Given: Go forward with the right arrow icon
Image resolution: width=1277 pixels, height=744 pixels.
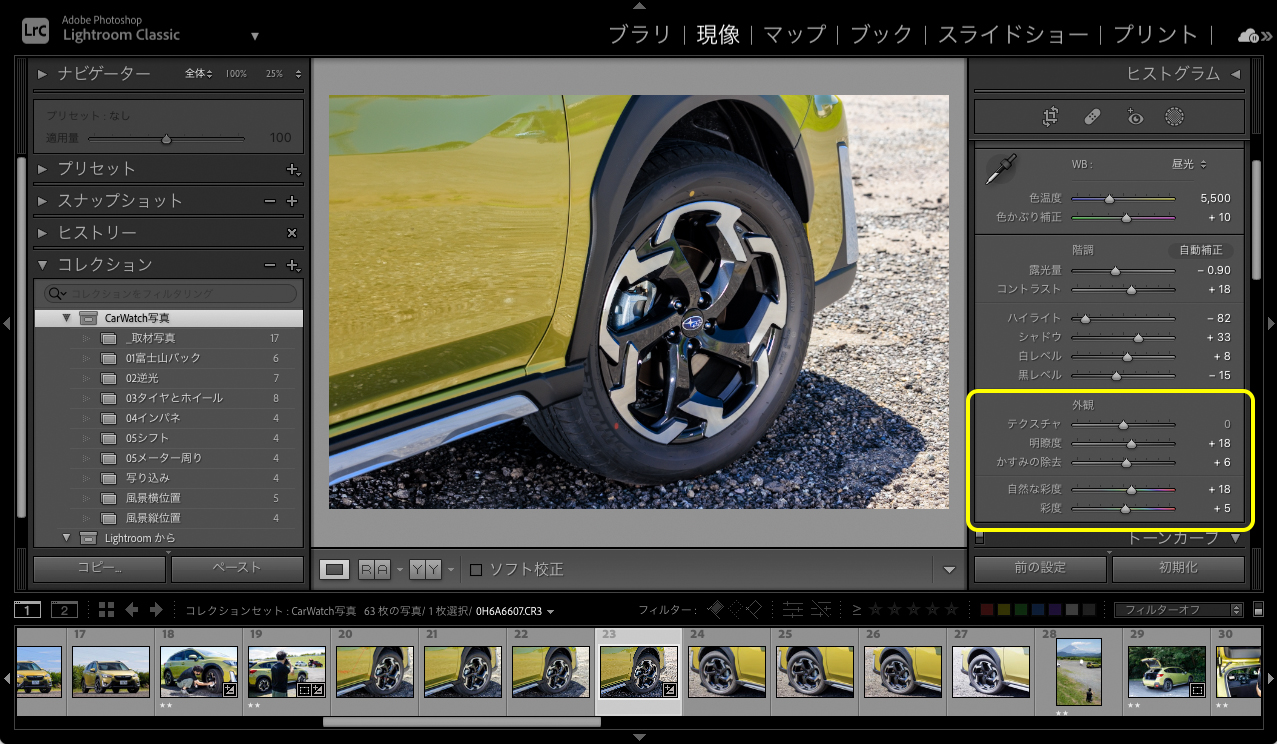Looking at the screenshot, I should point(156,610).
